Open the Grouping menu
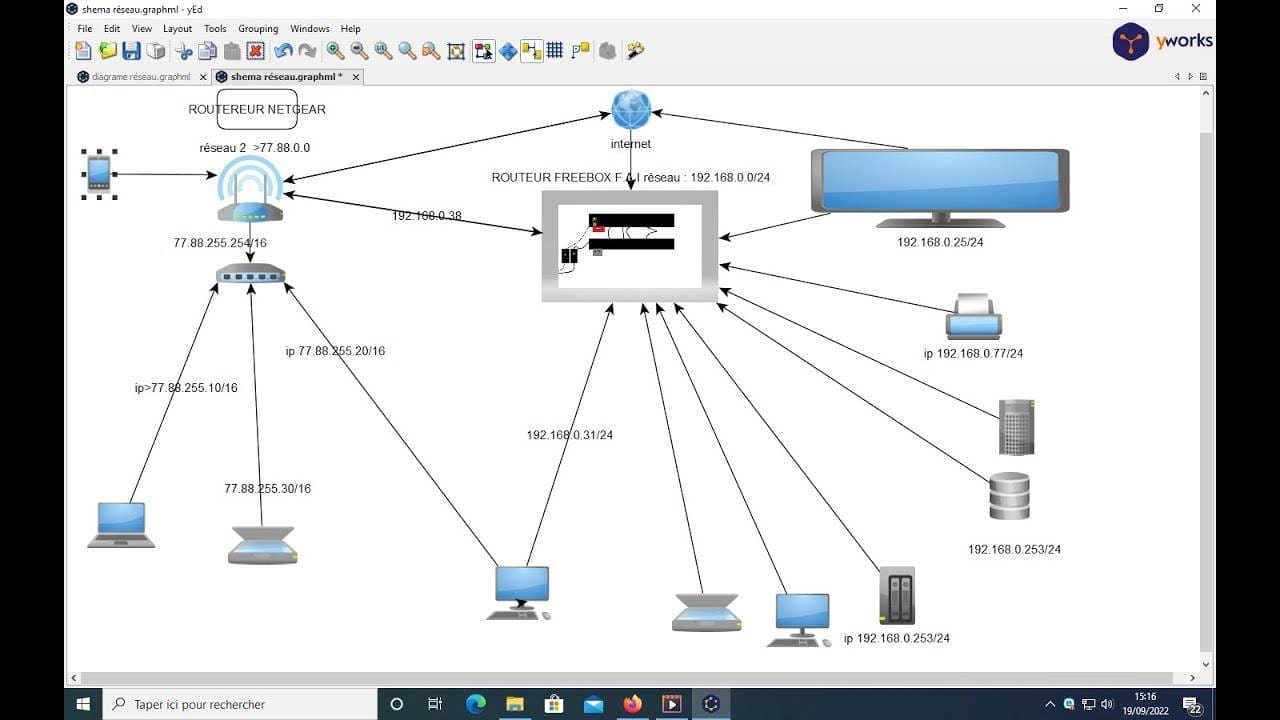Image resolution: width=1280 pixels, height=720 pixels. (258, 29)
